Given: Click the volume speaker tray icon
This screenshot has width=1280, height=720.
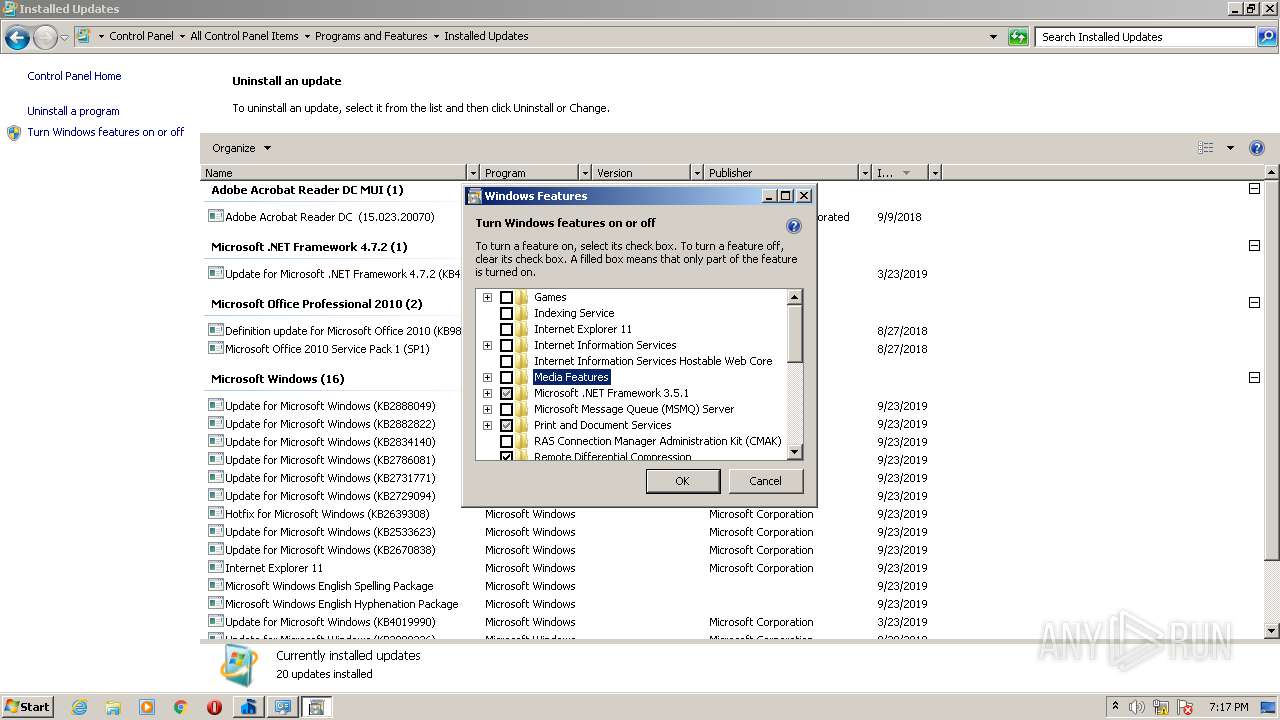Looking at the screenshot, I should [x=1137, y=707].
